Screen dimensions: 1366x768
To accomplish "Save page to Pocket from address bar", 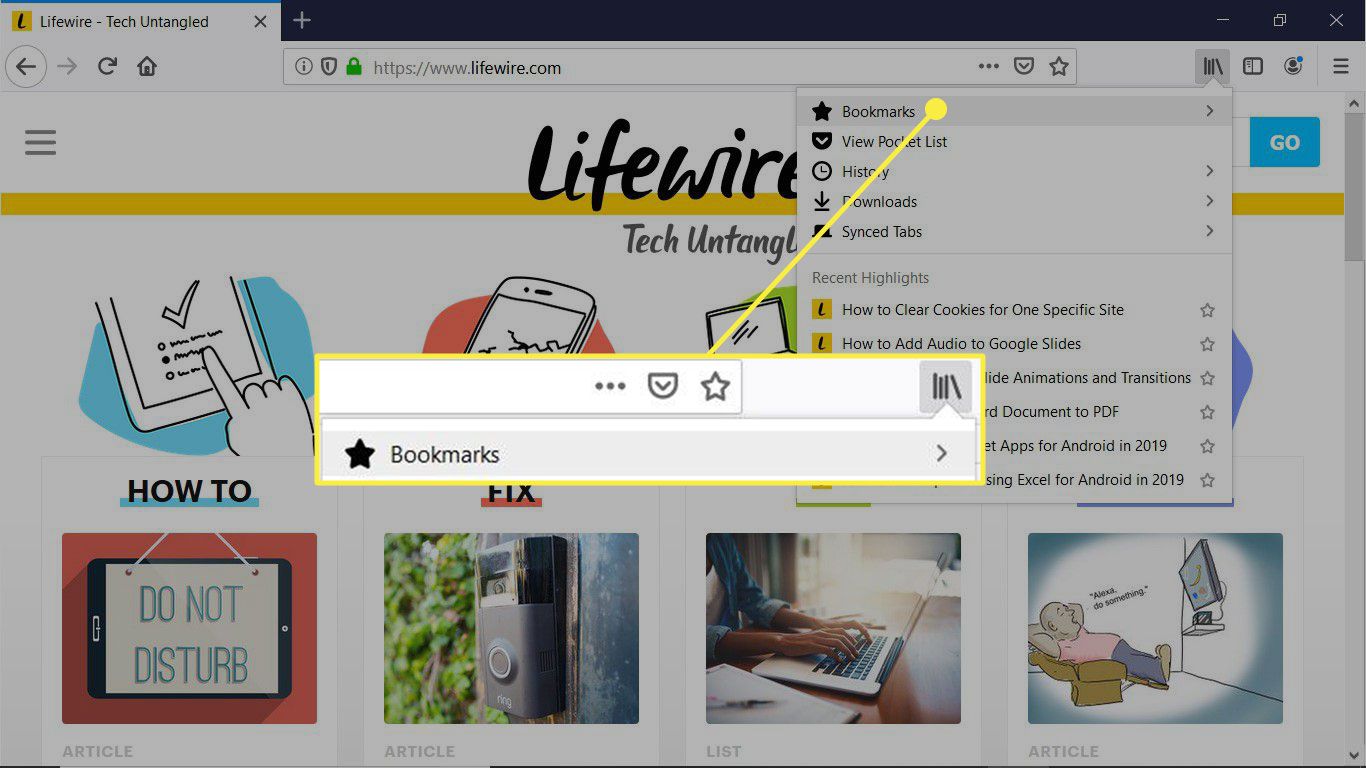I will coord(1024,67).
